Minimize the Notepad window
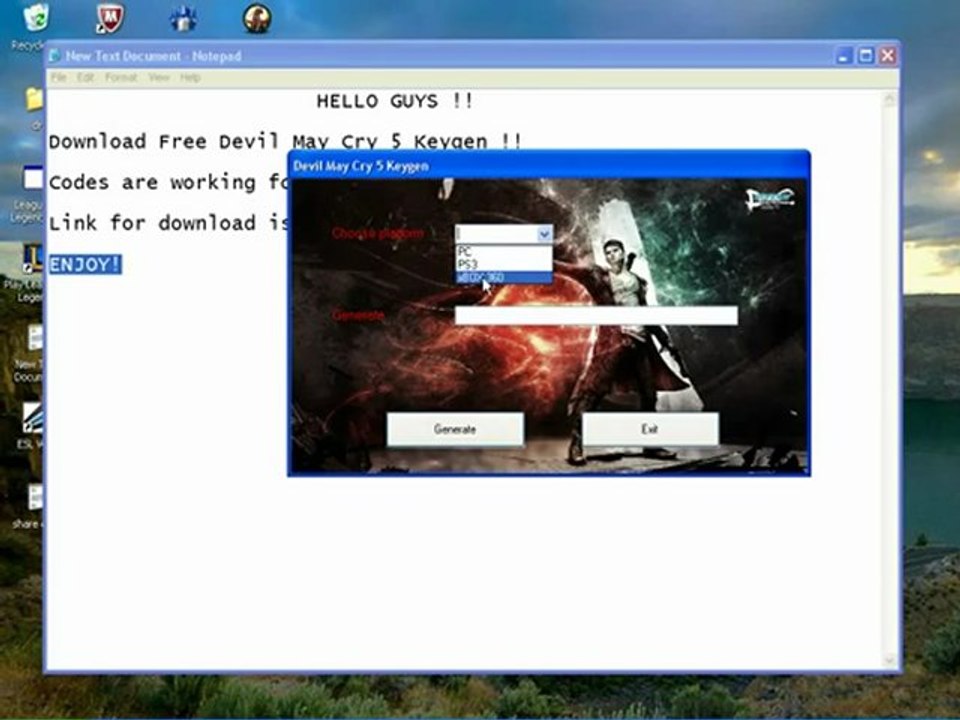 pyautogui.click(x=844, y=56)
